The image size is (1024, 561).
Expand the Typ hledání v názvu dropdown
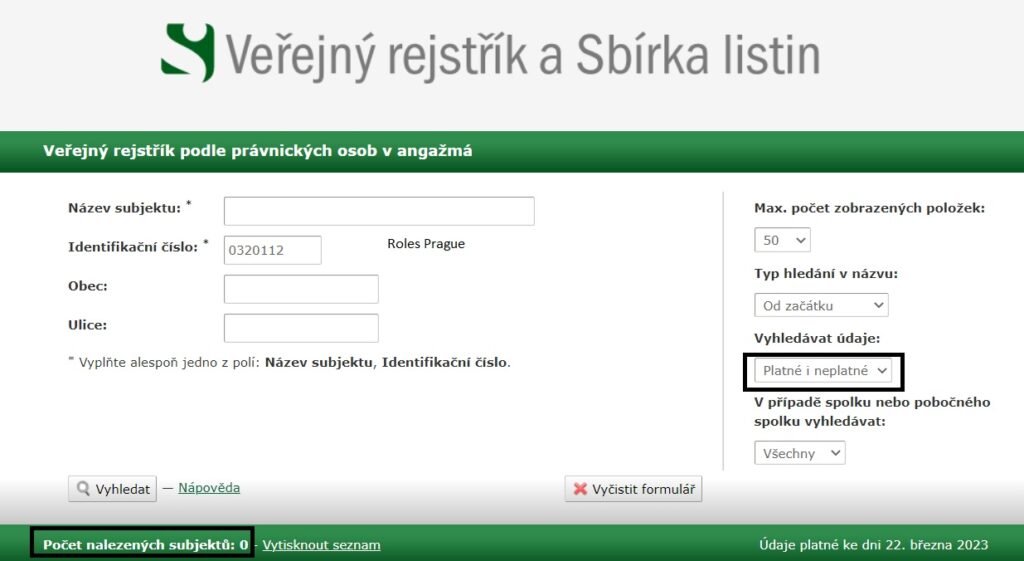tap(820, 305)
